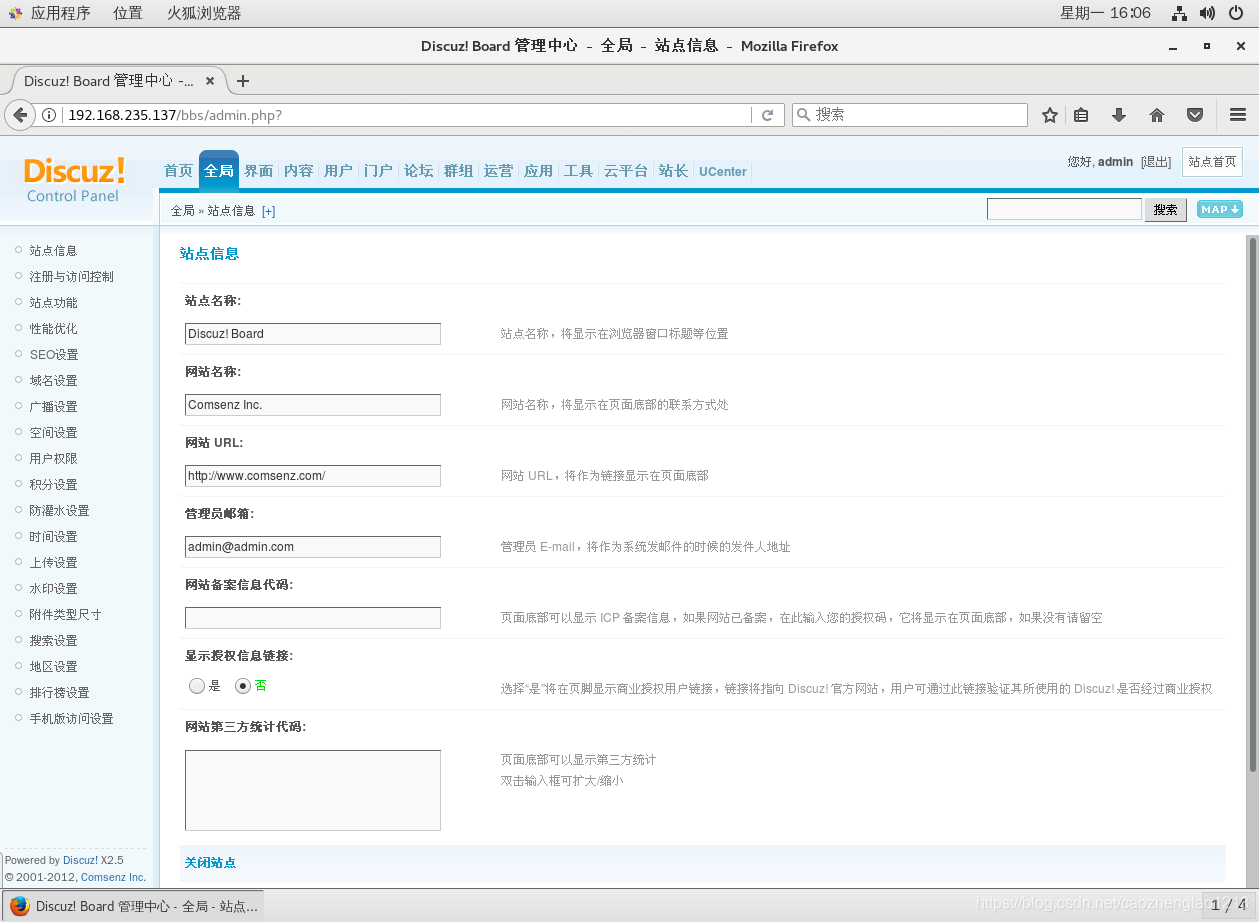Open 性能优化 in the sidebar

[53, 328]
